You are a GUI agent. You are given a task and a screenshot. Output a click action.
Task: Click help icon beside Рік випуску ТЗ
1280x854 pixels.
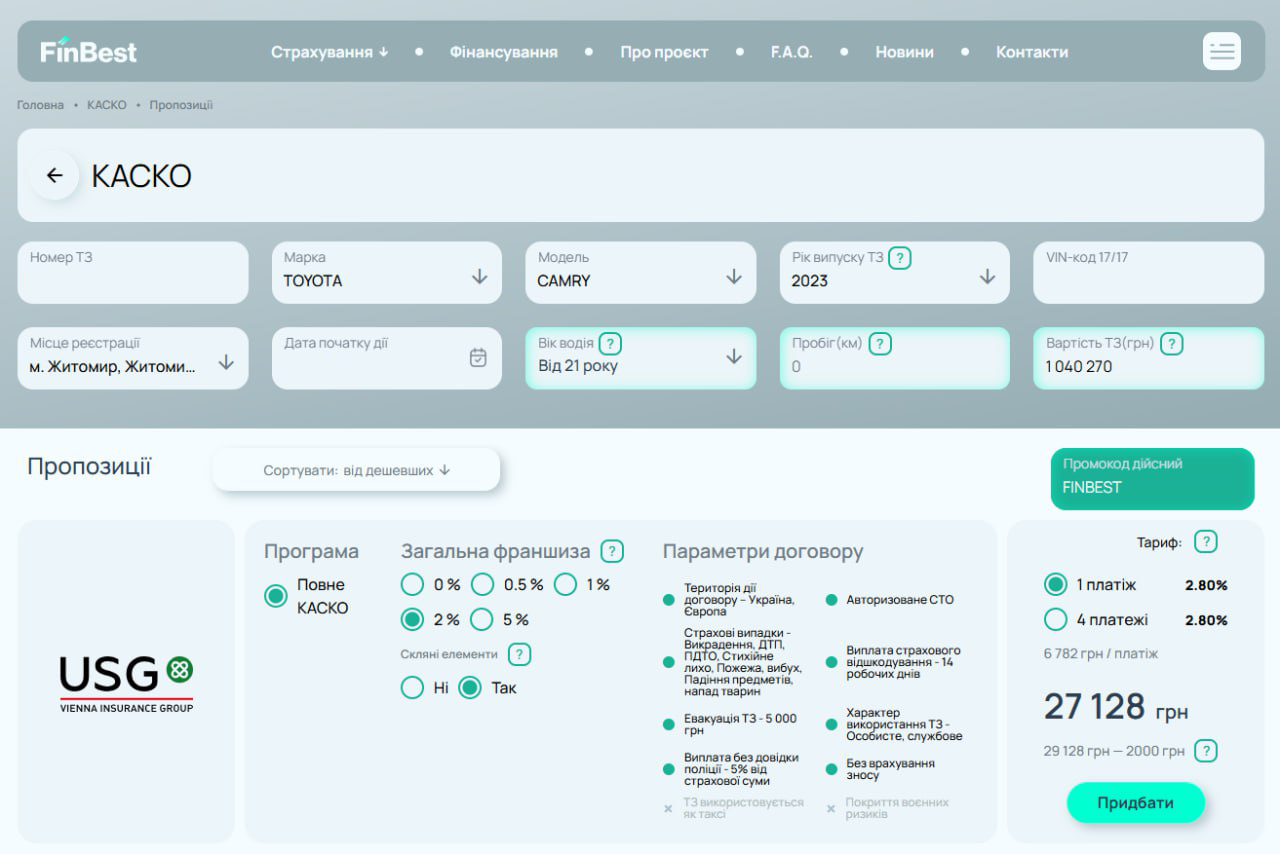[900, 258]
